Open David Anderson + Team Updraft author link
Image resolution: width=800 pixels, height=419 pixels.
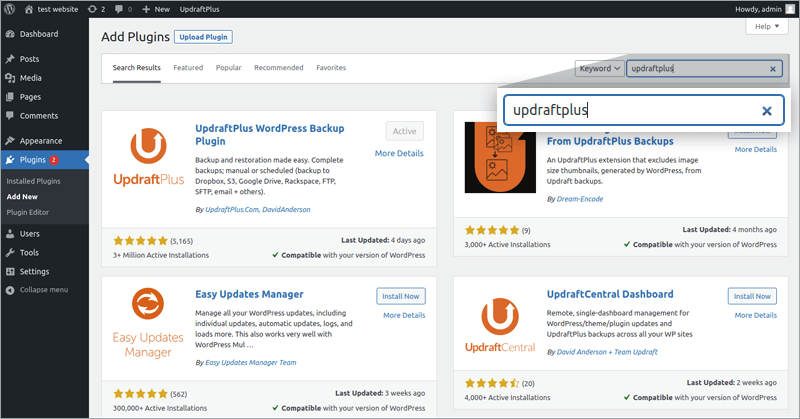pos(607,352)
